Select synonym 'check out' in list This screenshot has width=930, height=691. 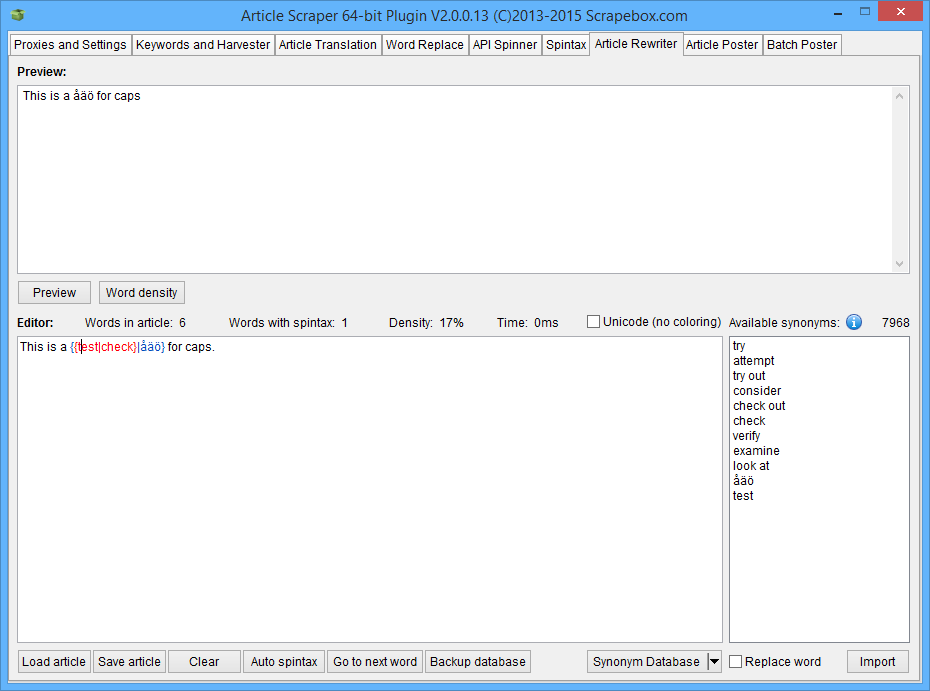759,406
